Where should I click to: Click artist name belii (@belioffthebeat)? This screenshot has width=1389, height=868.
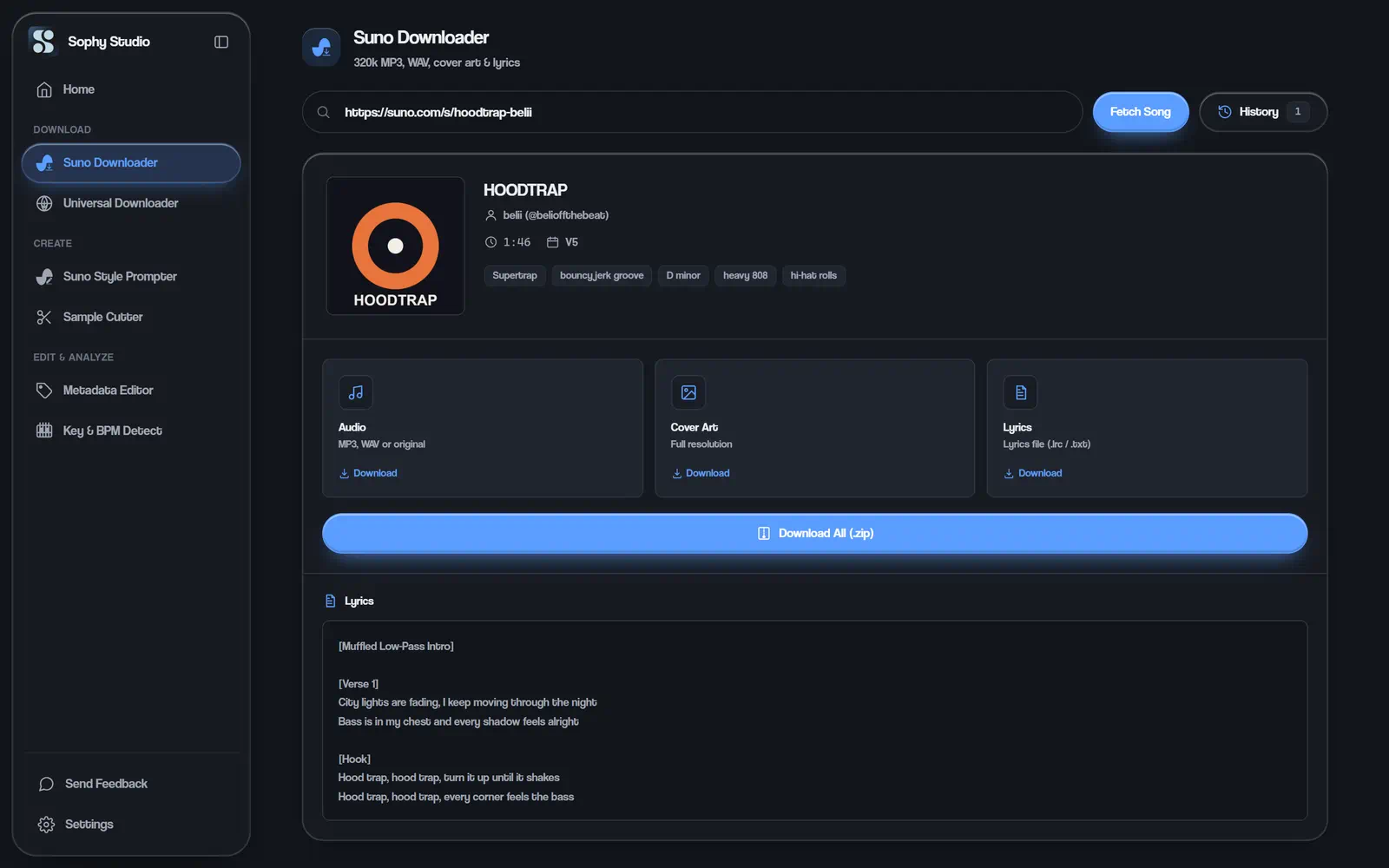pyautogui.click(x=556, y=215)
